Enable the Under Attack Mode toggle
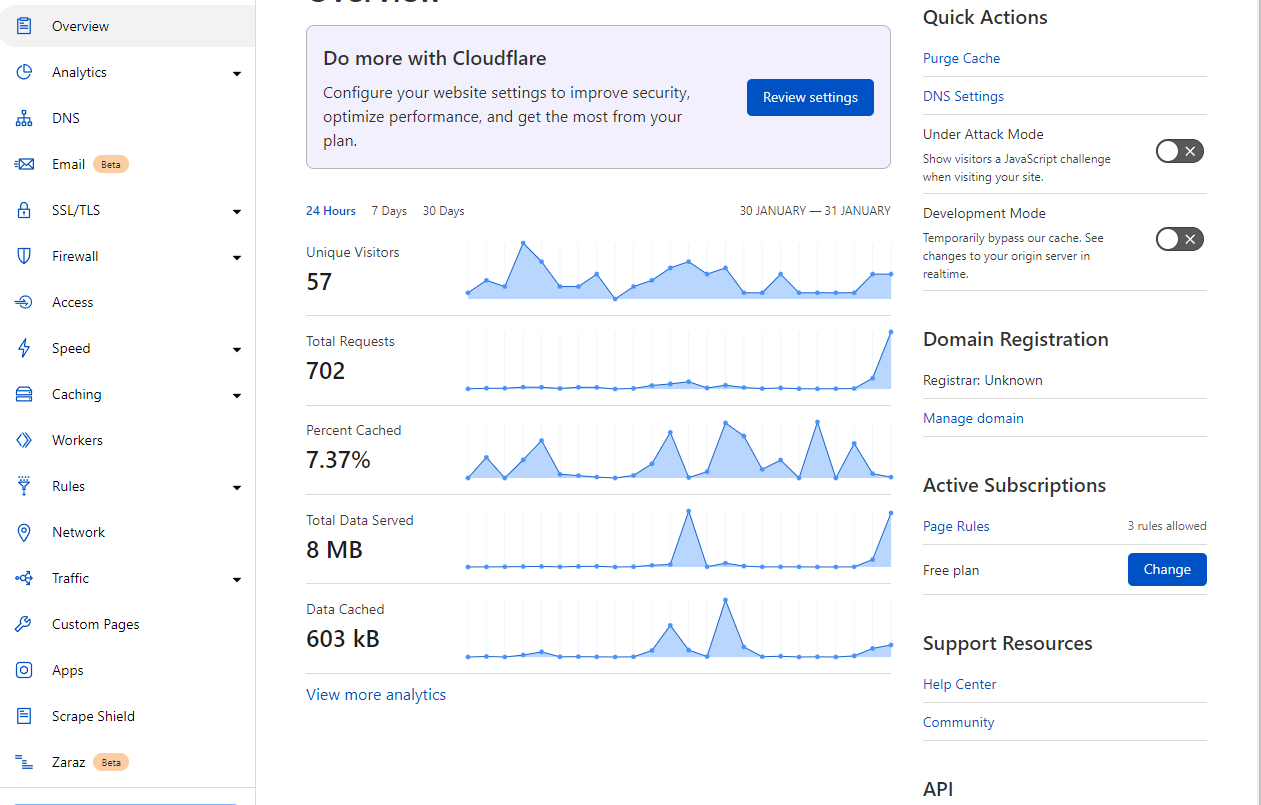 point(1179,151)
